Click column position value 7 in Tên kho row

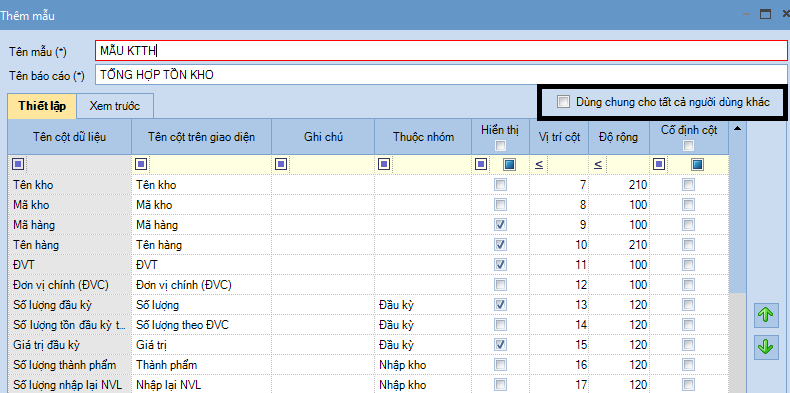pos(559,185)
